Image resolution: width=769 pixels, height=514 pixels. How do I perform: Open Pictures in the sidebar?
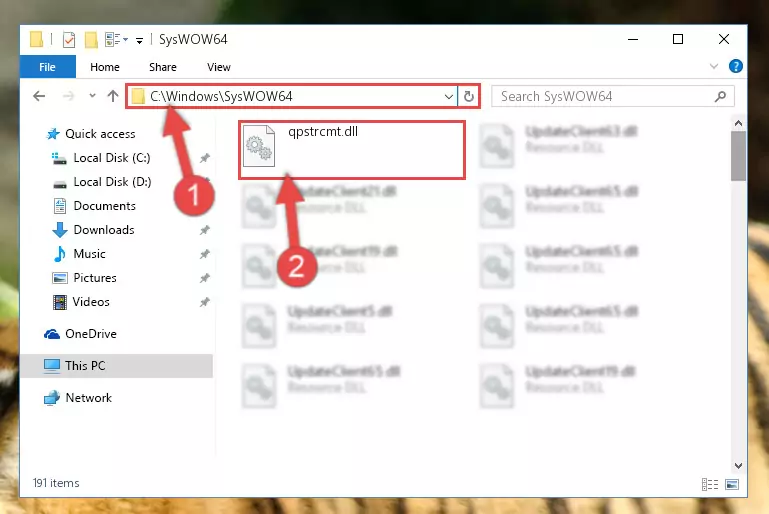pyautogui.click(x=95, y=278)
